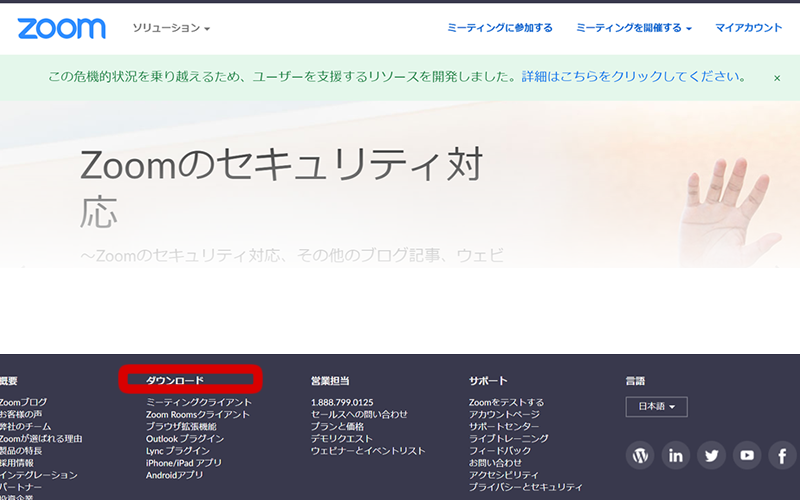Viewport: 800px width, 500px height.
Task: Open 採用情報 footer link
Action: [17, 463]
